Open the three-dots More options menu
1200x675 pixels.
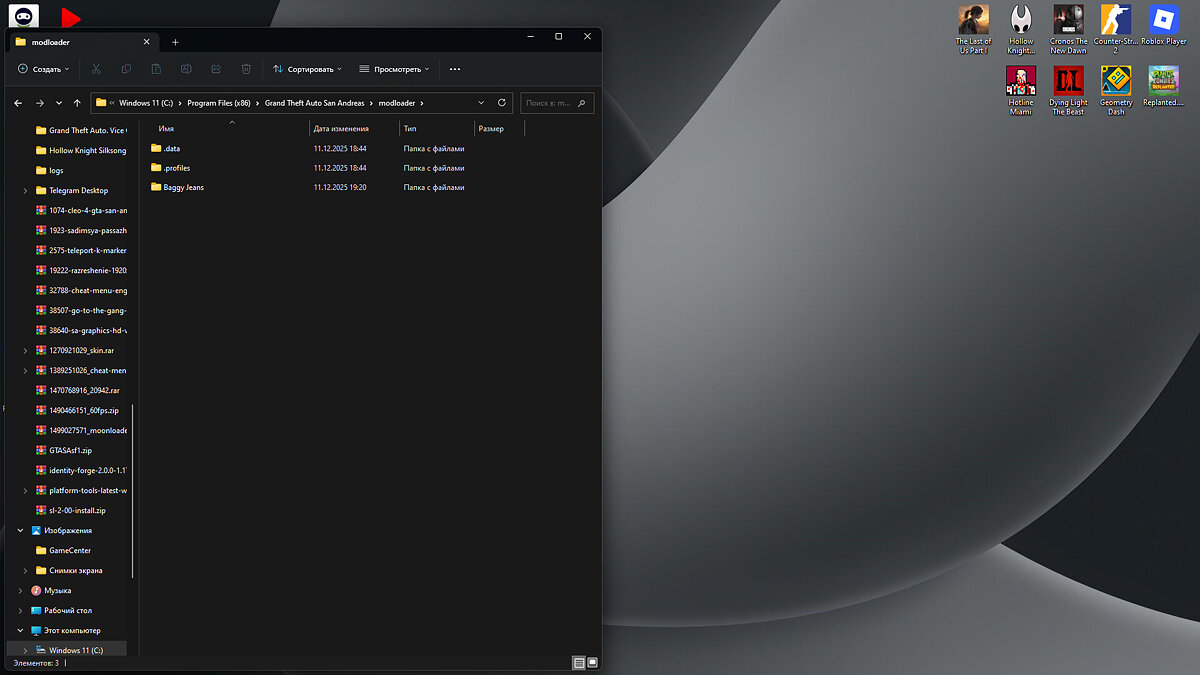[x=455, y=69]
